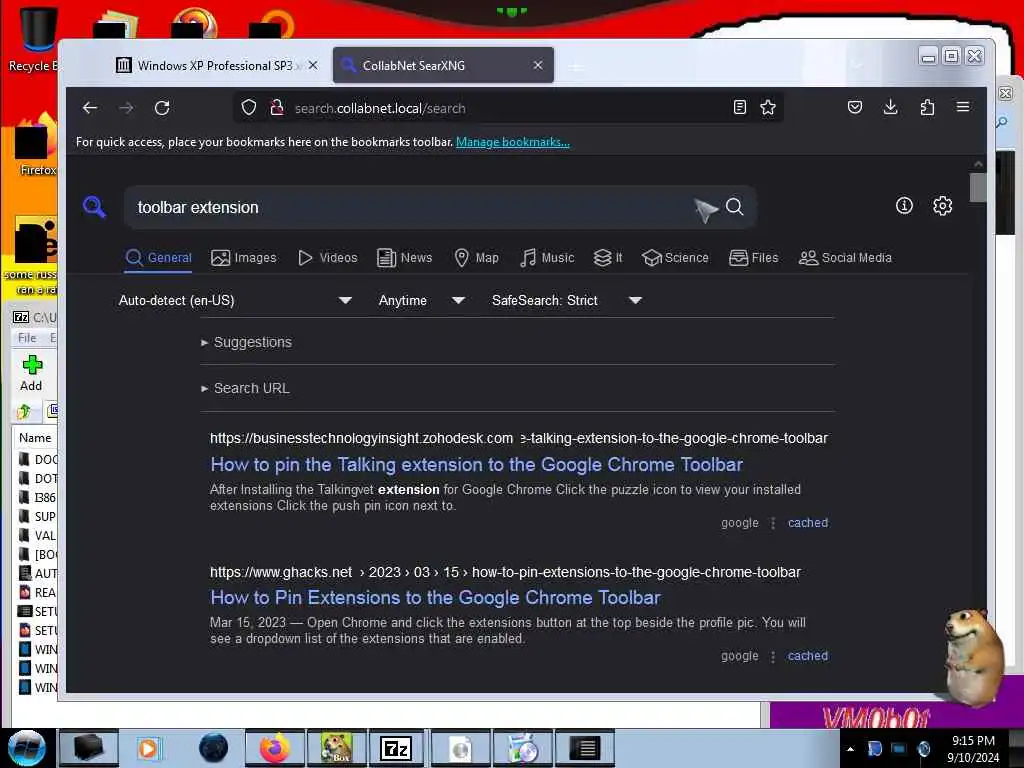
Task: Expand the Suggestions section
Action: coord(247,342)
